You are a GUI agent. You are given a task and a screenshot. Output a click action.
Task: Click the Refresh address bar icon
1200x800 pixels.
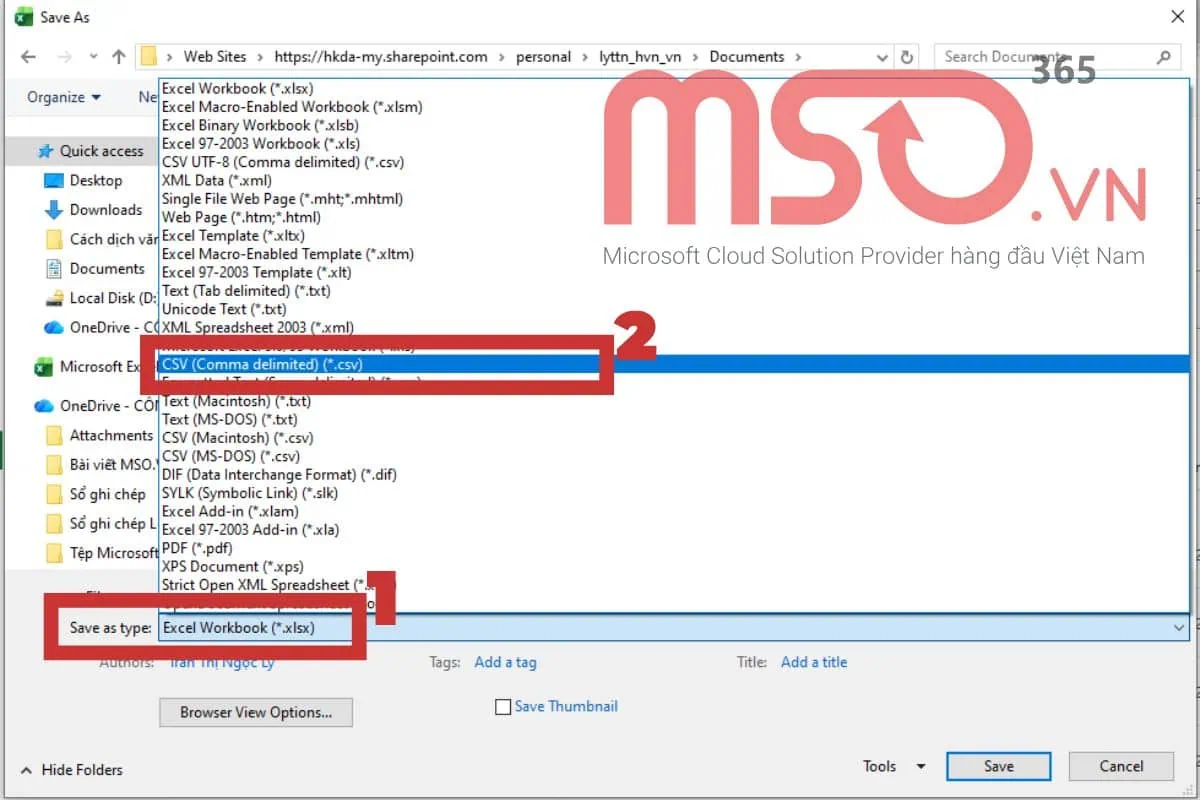click(906, 57)
